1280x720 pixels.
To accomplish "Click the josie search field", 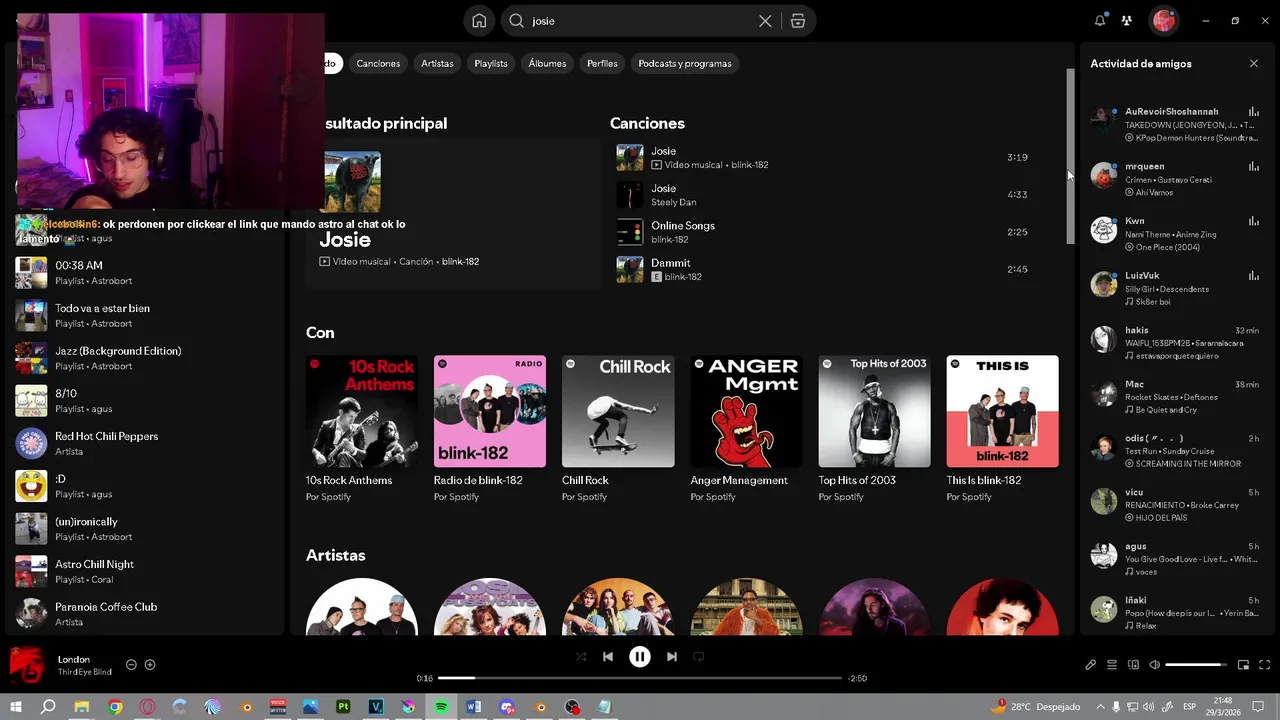I will [x=640, y=21].
